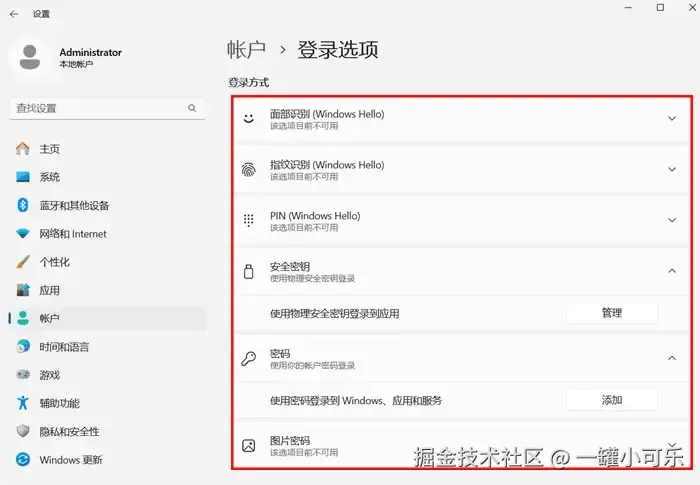The height and width of the screenshot is (485, 700).
Task: Click 指纹识别 (Windows Hello) title
Action: click(327, 165)
